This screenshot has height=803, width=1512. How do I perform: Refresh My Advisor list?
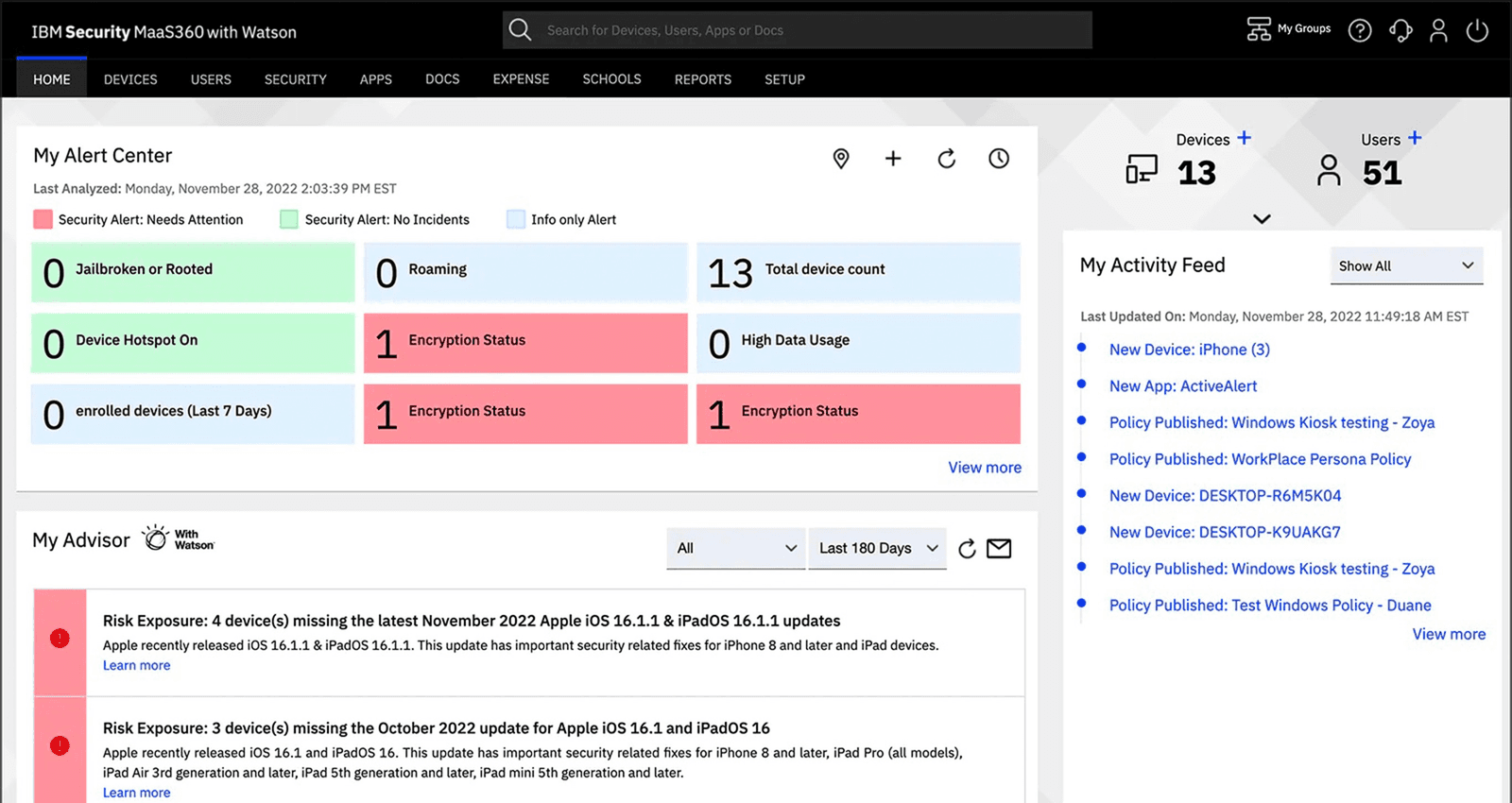[967, 549]
